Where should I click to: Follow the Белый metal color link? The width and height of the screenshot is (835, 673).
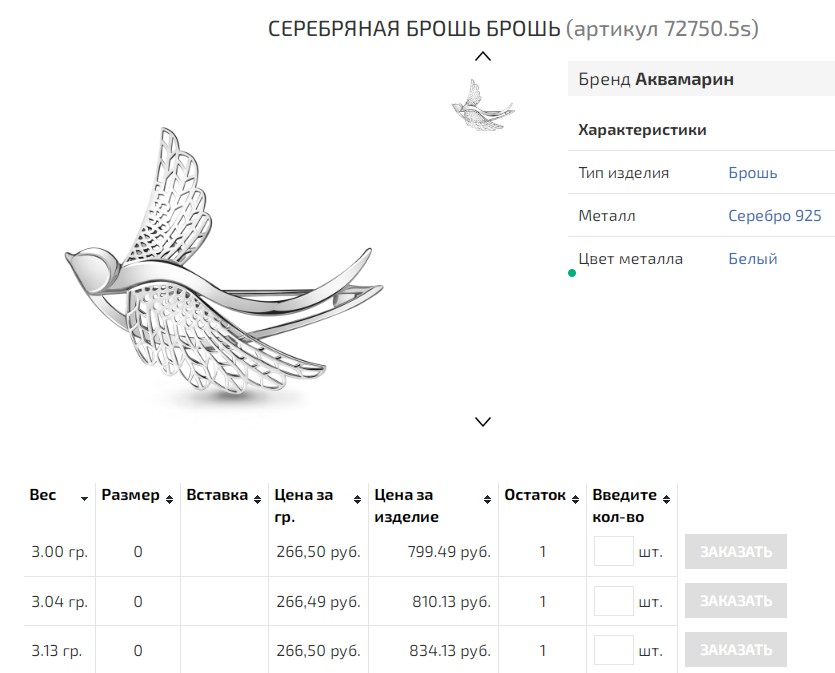click(752, 259)
